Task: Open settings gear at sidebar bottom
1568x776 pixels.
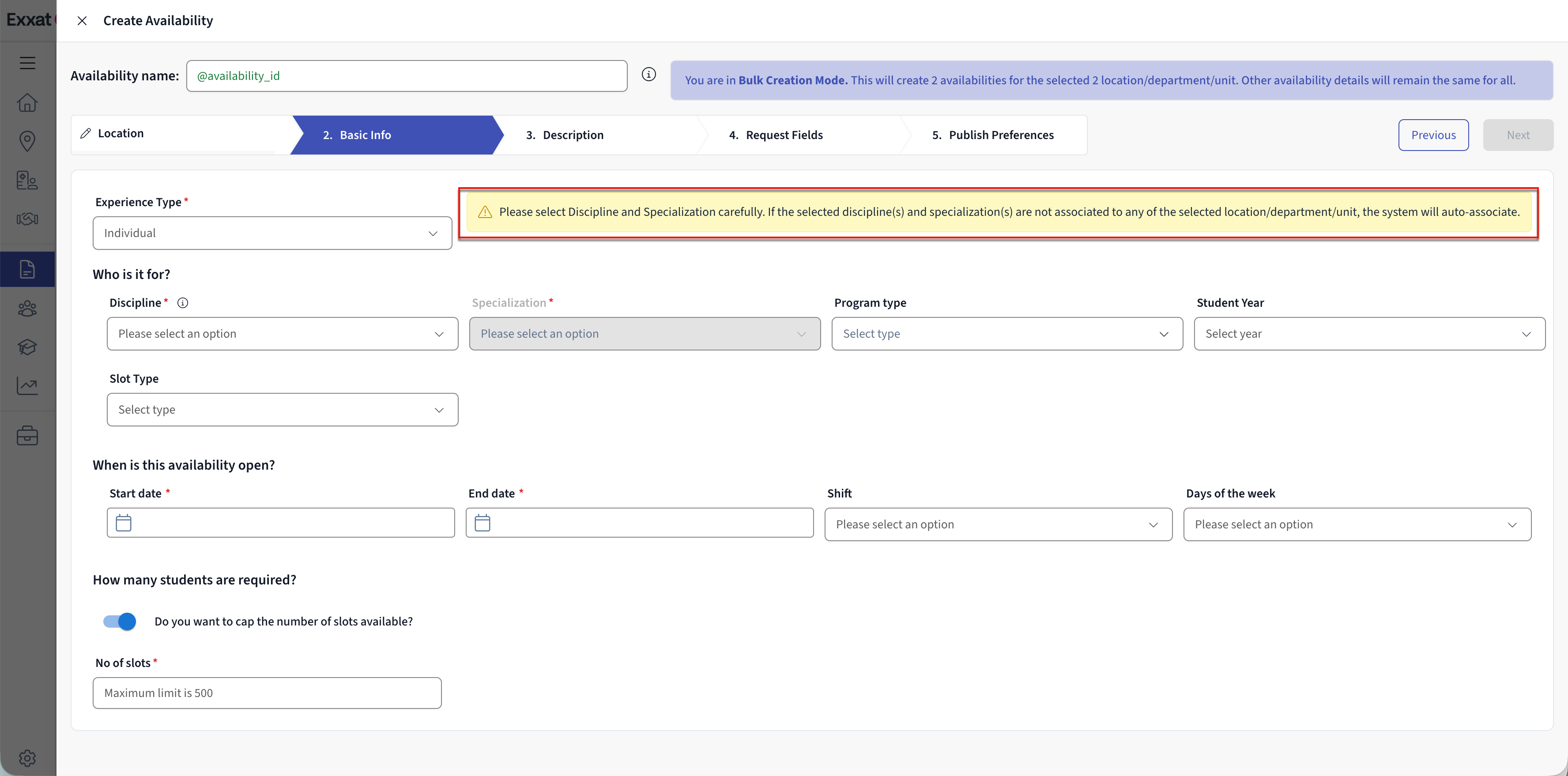Action: (27, 758)
